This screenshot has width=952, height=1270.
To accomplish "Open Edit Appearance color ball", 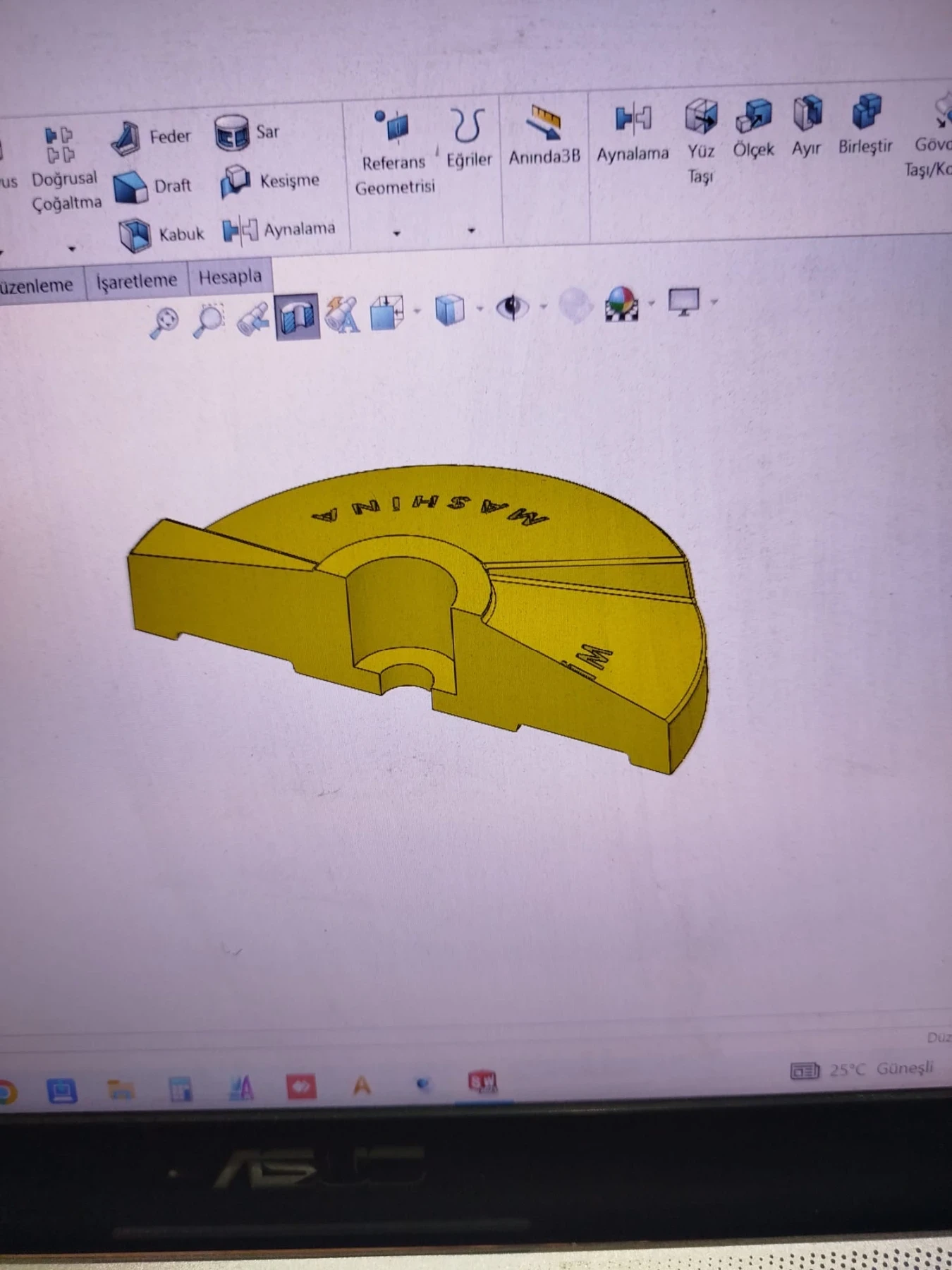I will pos(622,303).
